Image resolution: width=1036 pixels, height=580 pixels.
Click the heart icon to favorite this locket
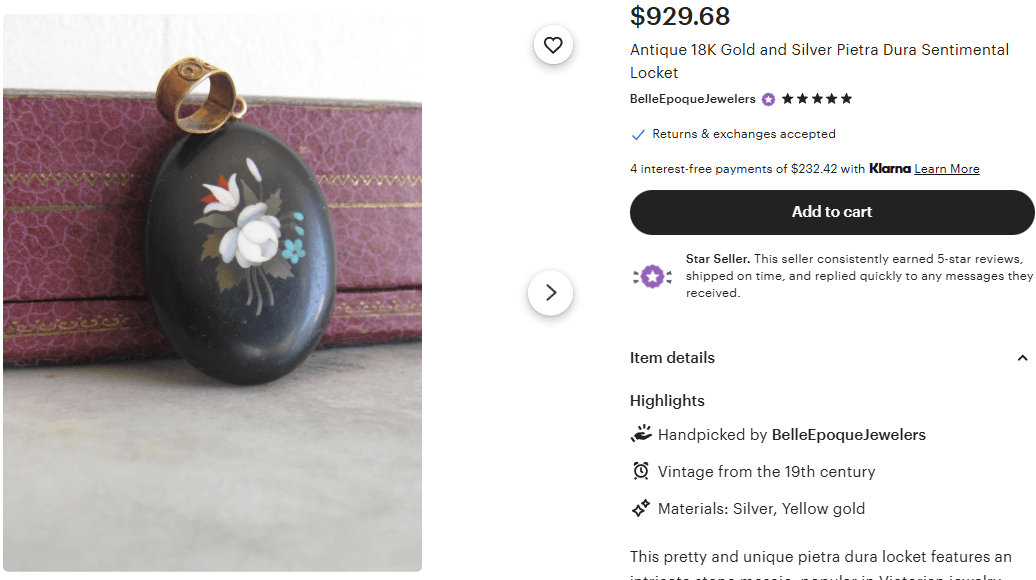click(x=553, y=45)
